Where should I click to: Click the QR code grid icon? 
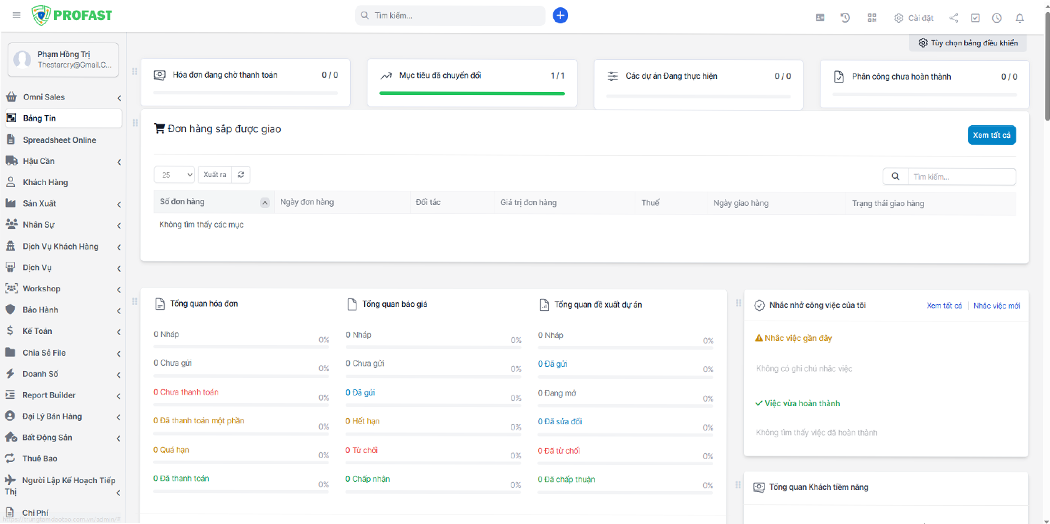coord(871,18)
